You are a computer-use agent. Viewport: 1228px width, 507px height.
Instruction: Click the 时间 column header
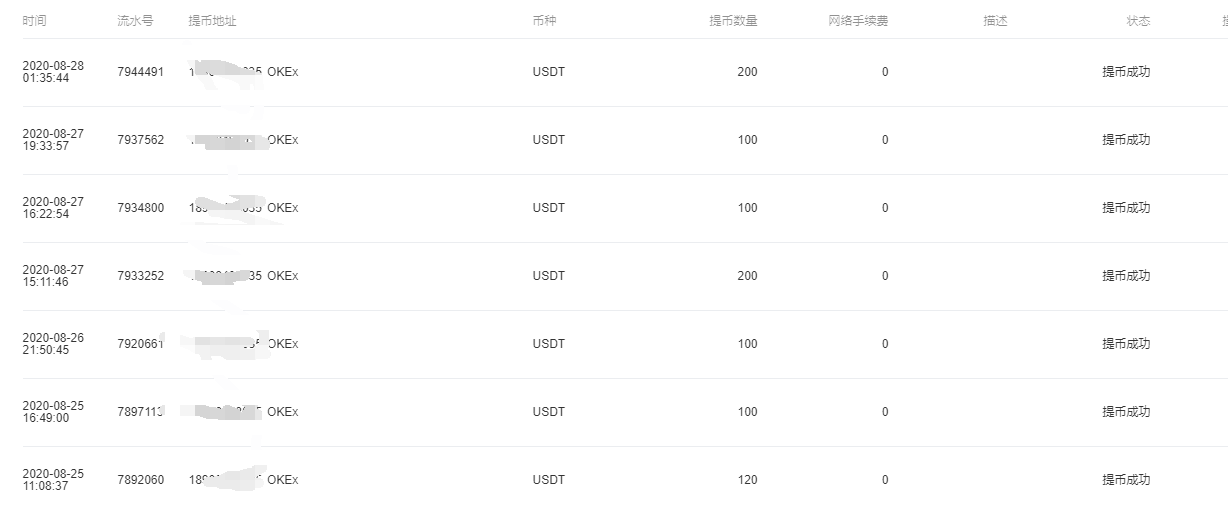click(34, 21)
